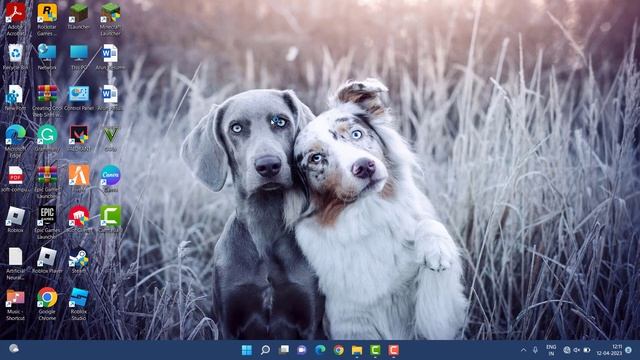Viewport: 640px width, 360px height.
Task: Launch Google Chrome from the taskbar
Action: 338,350
